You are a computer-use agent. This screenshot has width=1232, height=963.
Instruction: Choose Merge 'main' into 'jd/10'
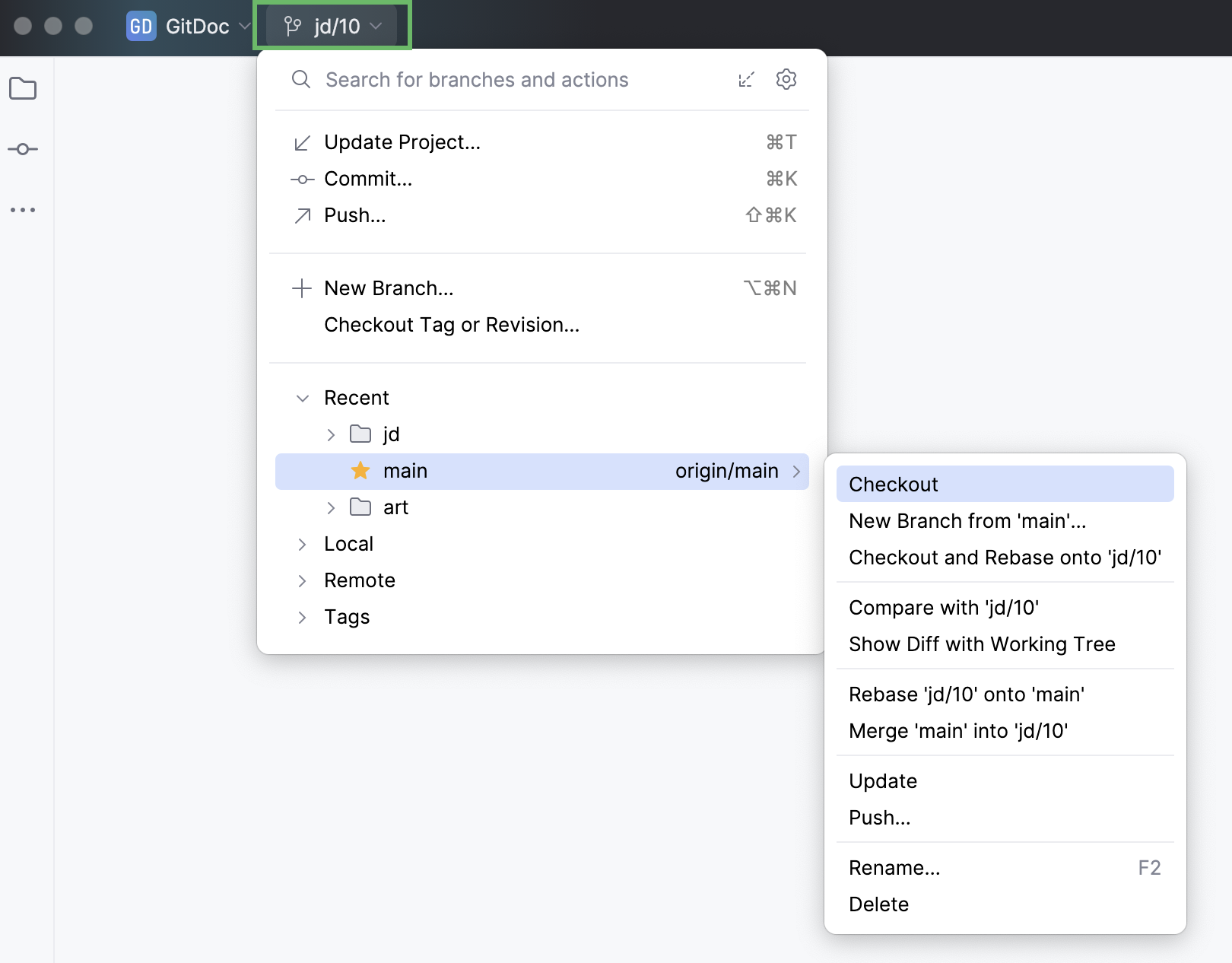coord(958,730)
